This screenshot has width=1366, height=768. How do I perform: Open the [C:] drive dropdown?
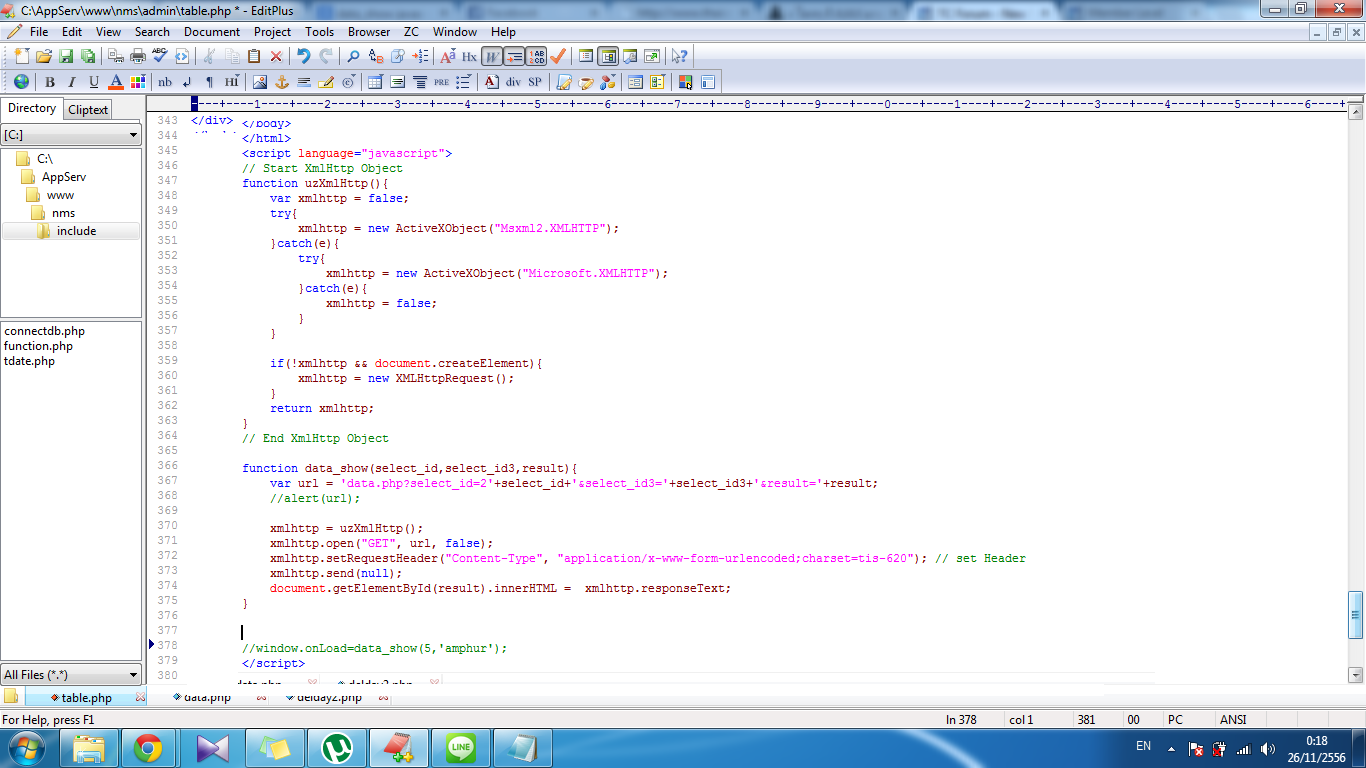(134, 135)
